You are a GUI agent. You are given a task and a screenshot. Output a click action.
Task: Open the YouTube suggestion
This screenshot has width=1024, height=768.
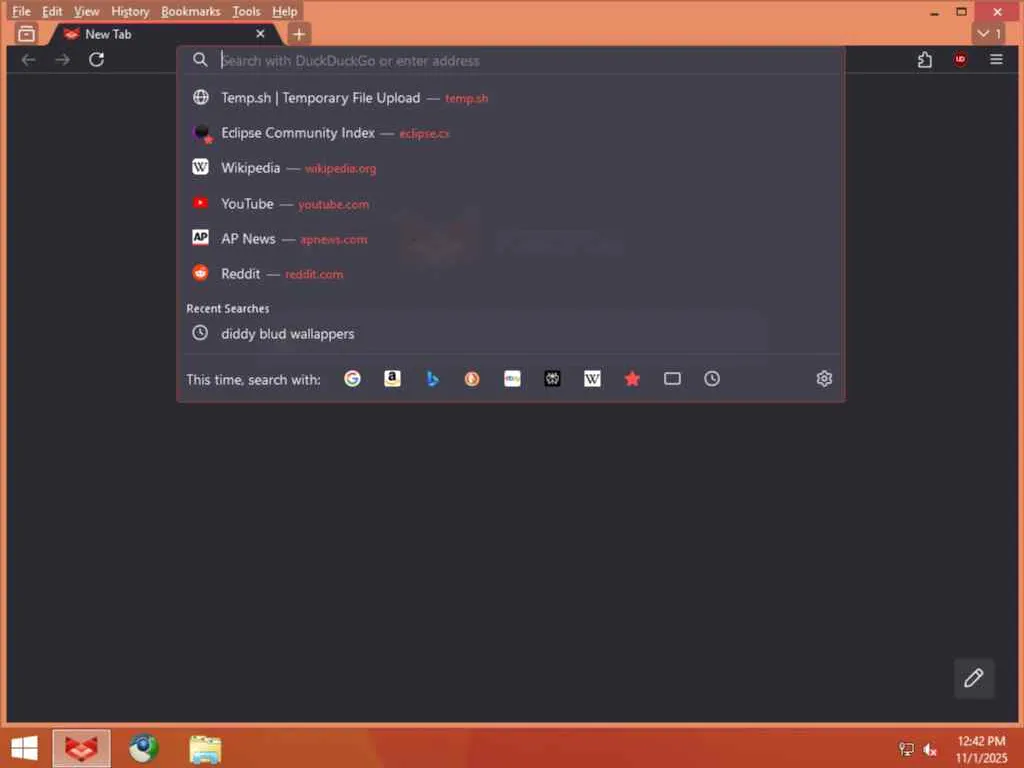pos(511,204)
